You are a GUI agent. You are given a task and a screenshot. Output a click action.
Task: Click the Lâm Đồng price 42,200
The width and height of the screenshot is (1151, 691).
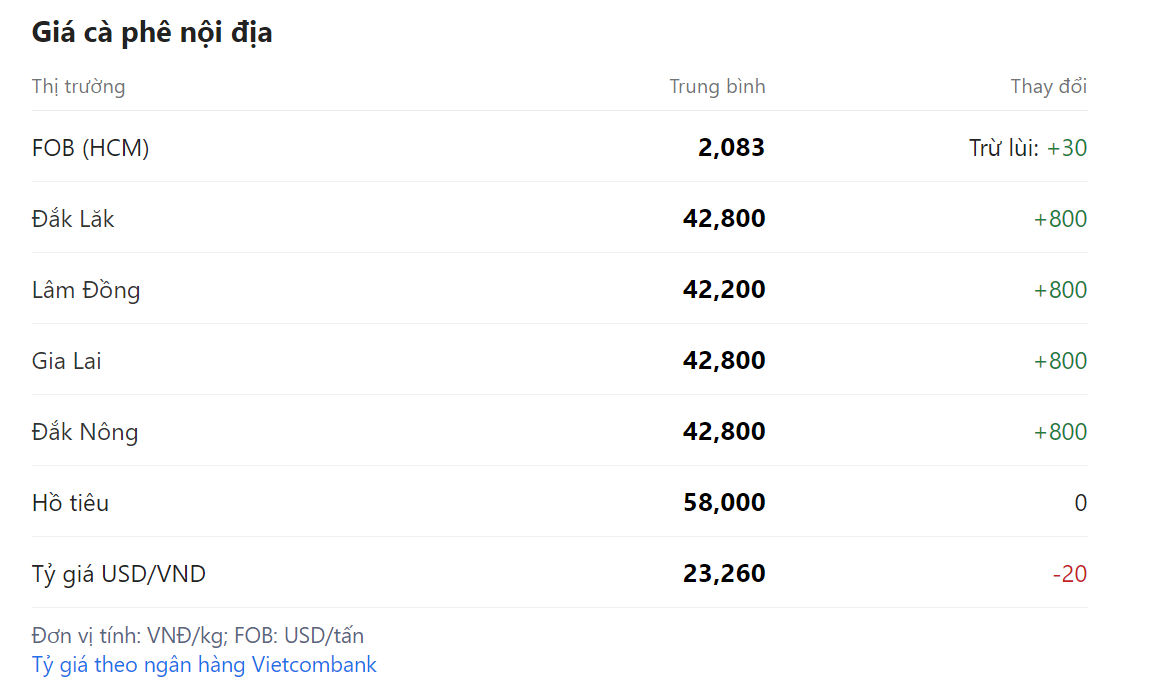point(724,290)
